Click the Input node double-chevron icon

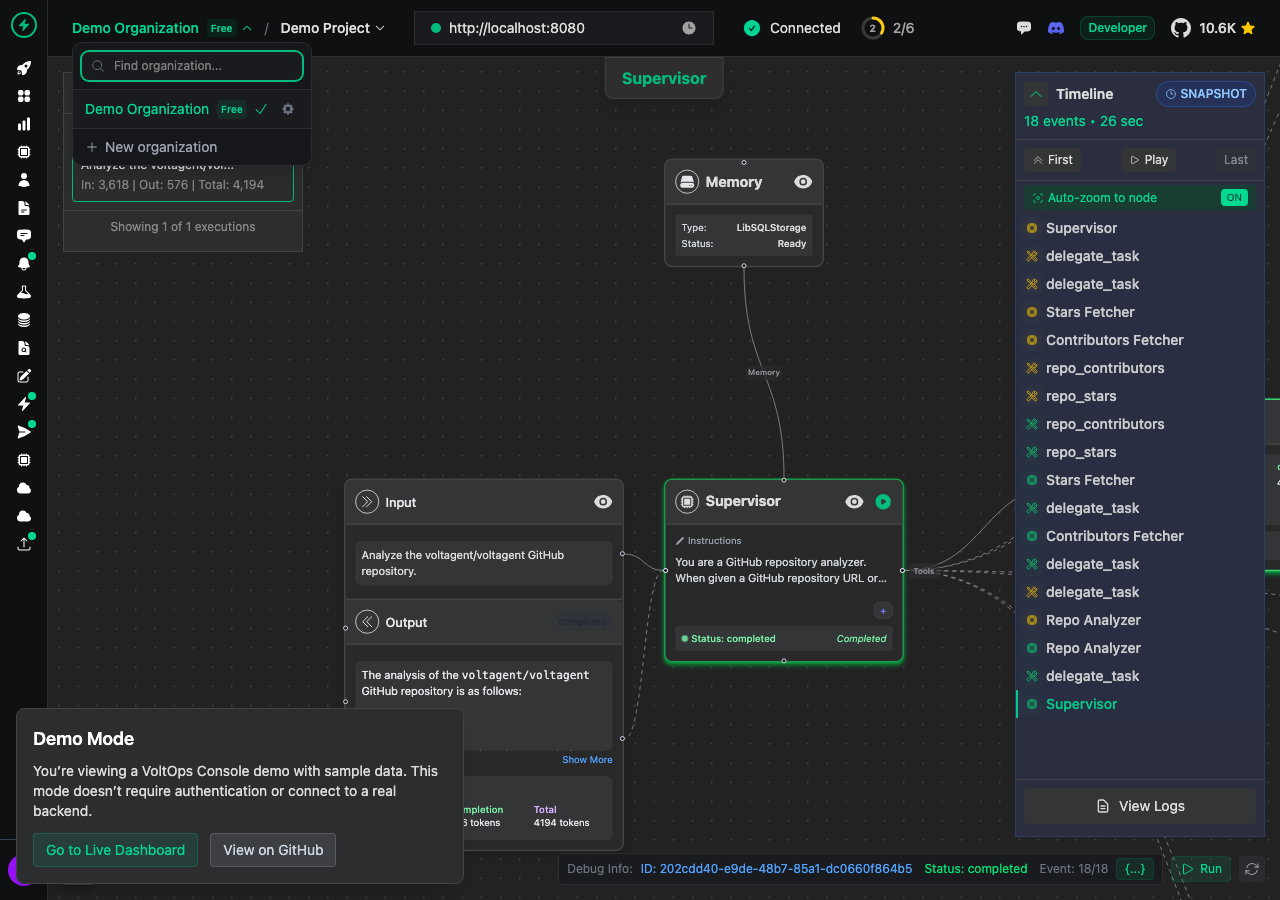click(367, 502)
